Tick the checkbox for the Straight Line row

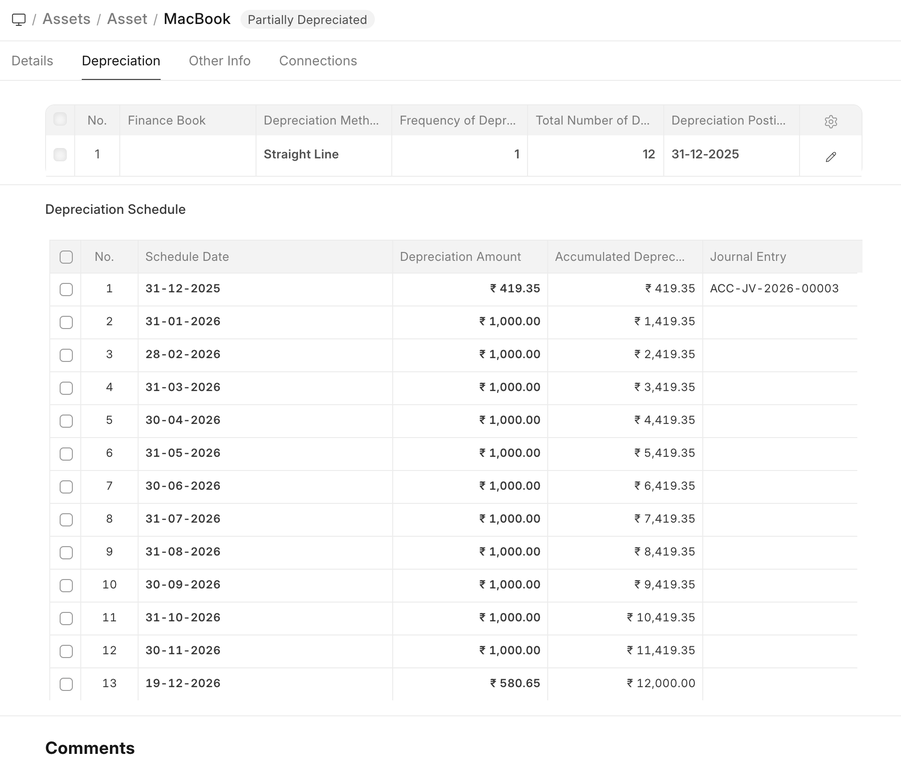point(60,155)
